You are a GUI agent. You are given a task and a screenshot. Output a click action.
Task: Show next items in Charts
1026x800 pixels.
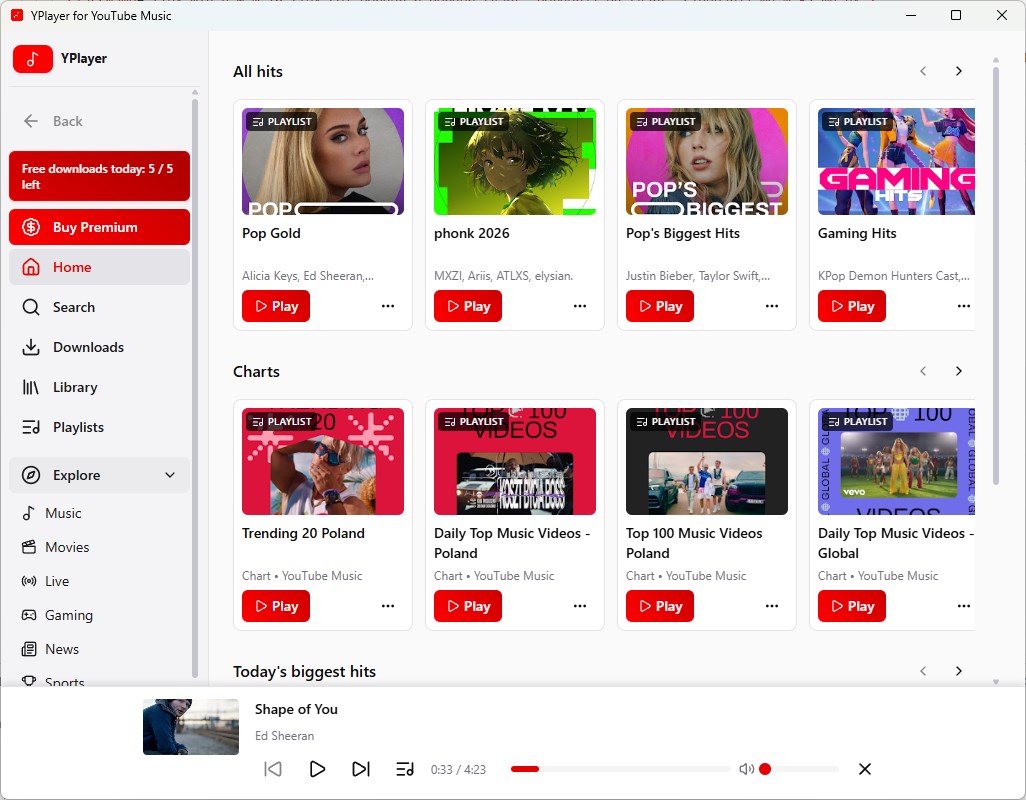tap(959, 371)
